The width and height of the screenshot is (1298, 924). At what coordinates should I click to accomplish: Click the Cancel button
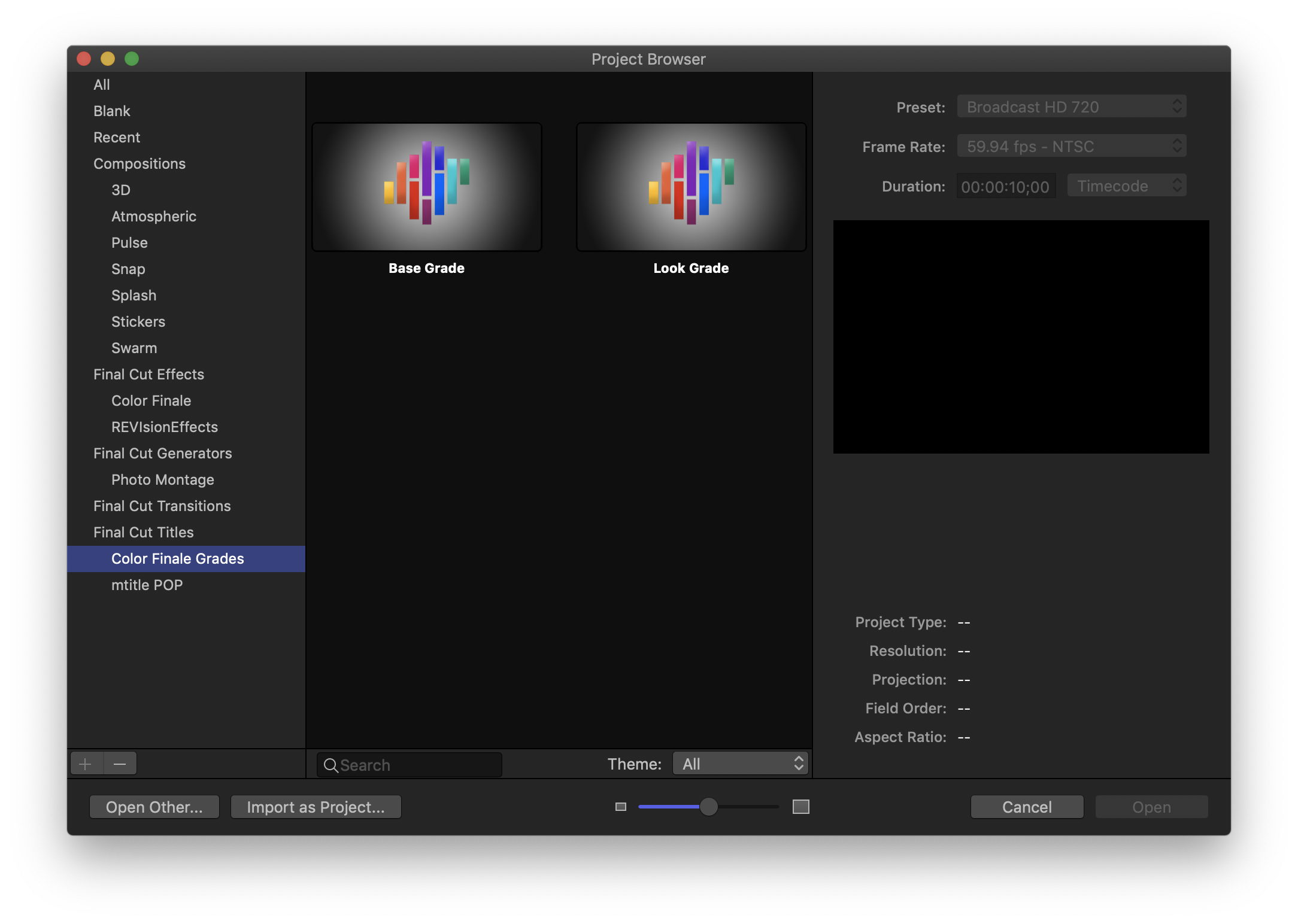coord(1026,807)
